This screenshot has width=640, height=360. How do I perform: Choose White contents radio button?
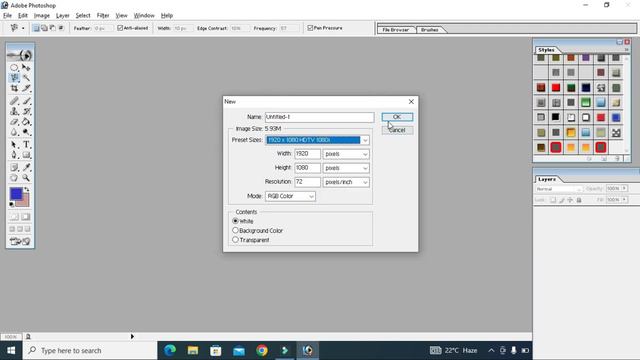pyautogui.click(x=236, y=221)
